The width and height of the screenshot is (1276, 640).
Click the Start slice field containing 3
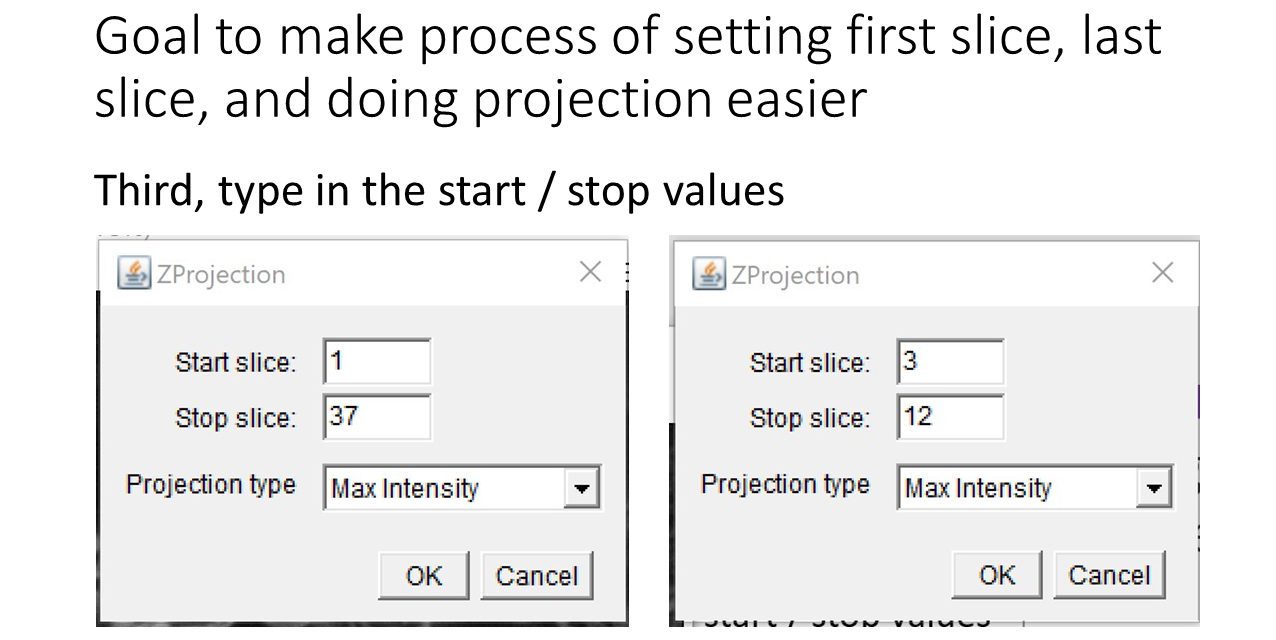tap(950, 361)
